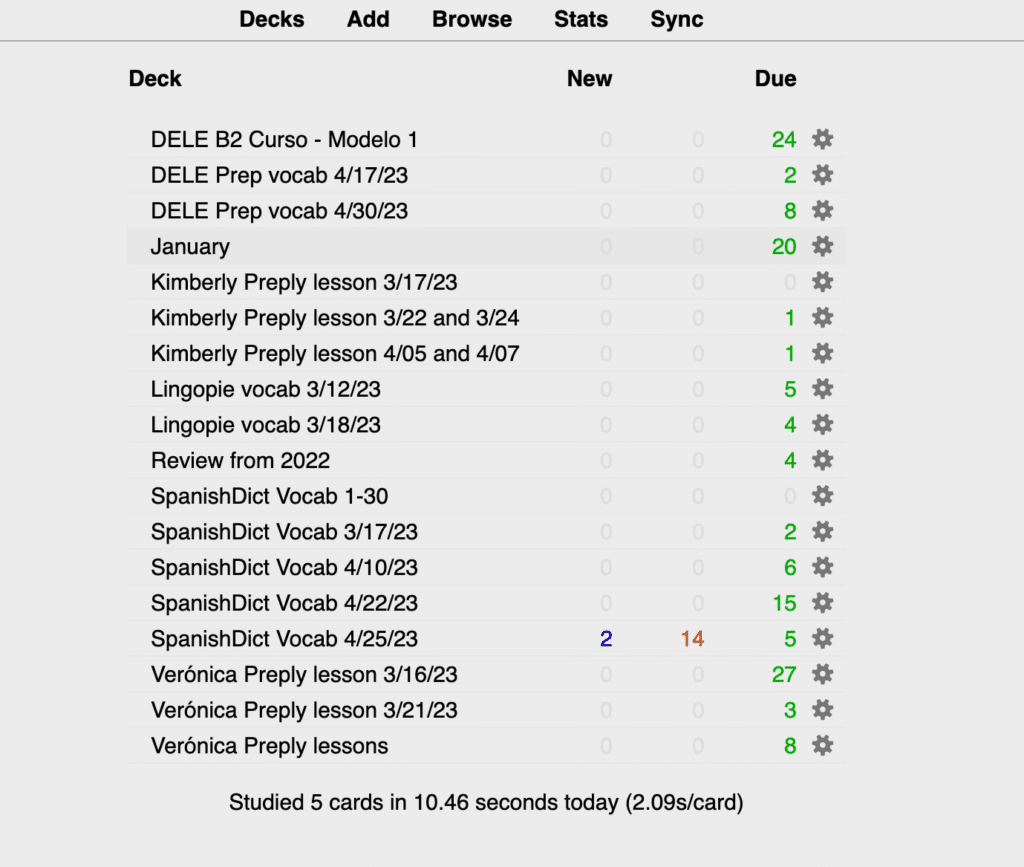Open the Browse window
The image size is (1024, 867).
[471, 19]
